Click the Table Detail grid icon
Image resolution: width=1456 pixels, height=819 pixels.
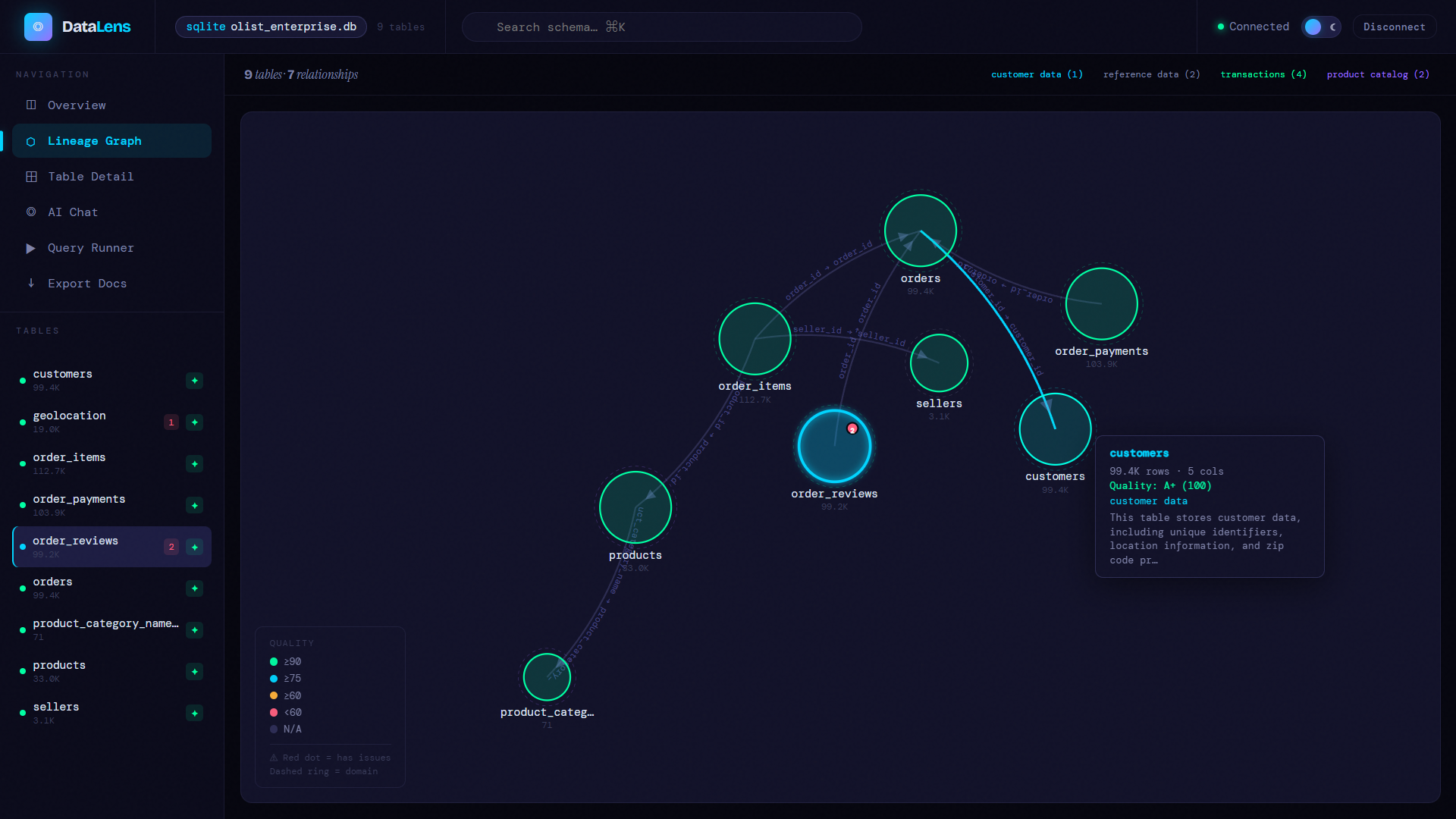coord(31,177)
